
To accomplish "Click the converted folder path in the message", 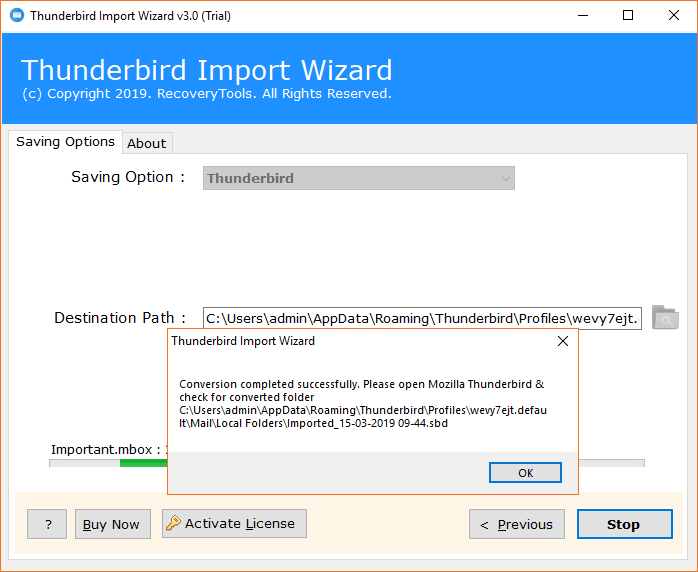I will click(x=363, y=416).
